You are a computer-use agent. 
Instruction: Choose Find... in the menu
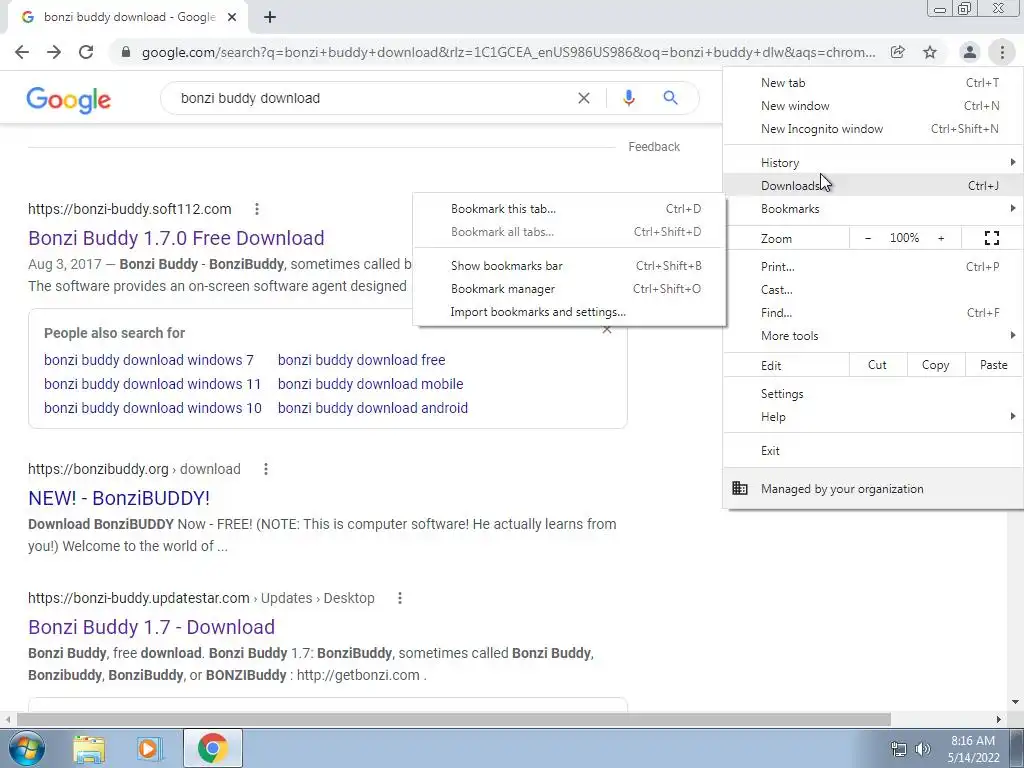pos(873,313)
